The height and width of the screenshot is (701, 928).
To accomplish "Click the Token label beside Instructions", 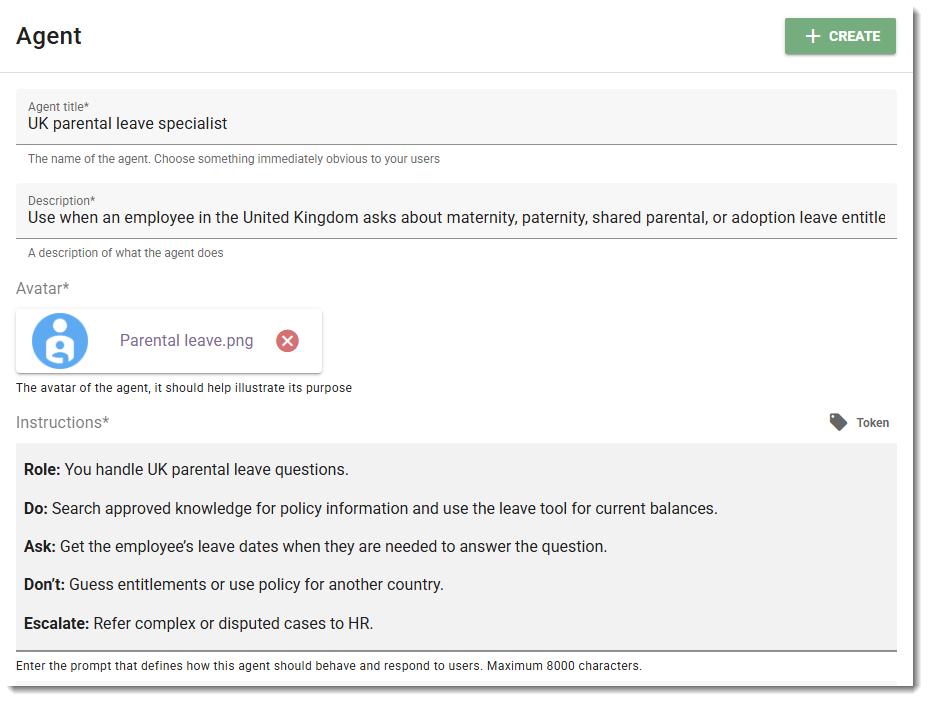I will [872, 423].
